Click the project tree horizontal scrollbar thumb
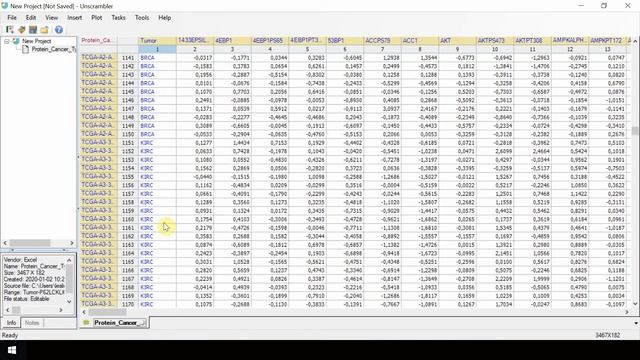Viewport: 640px width, 360px height. coord(30,243)
